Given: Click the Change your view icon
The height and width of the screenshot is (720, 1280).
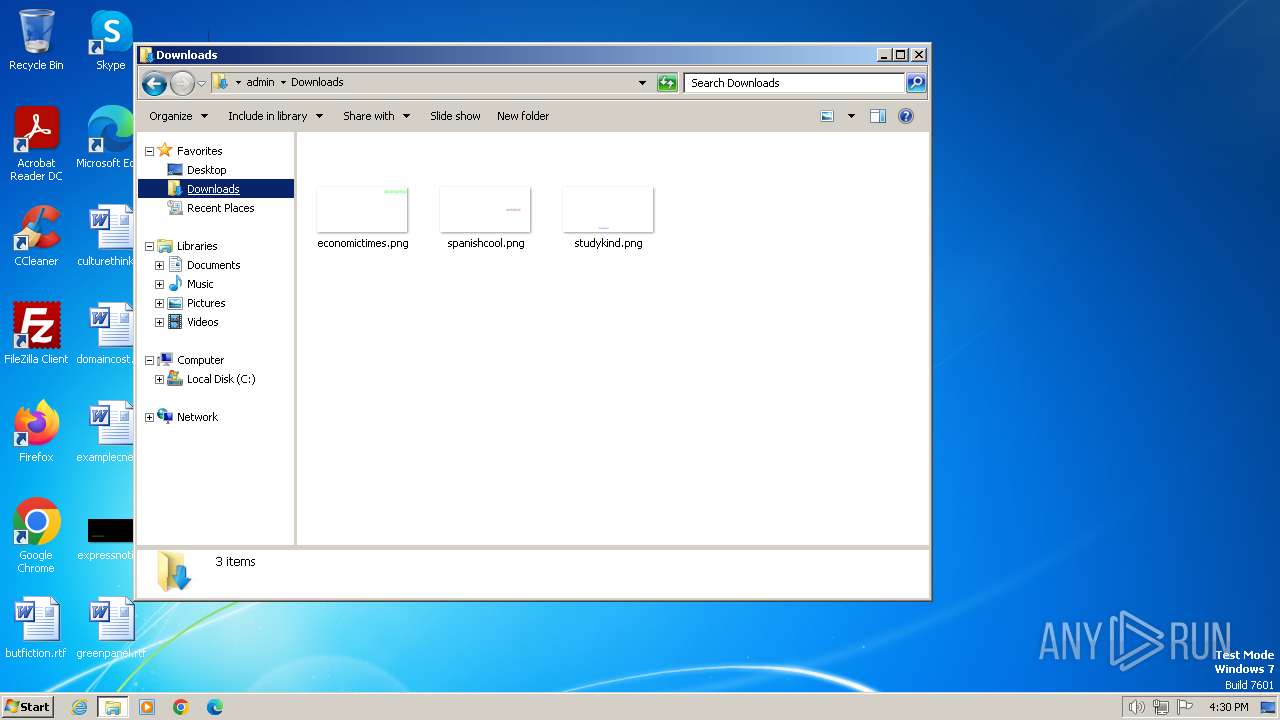Looking at the screenshot, I should (x=827, y=116).
